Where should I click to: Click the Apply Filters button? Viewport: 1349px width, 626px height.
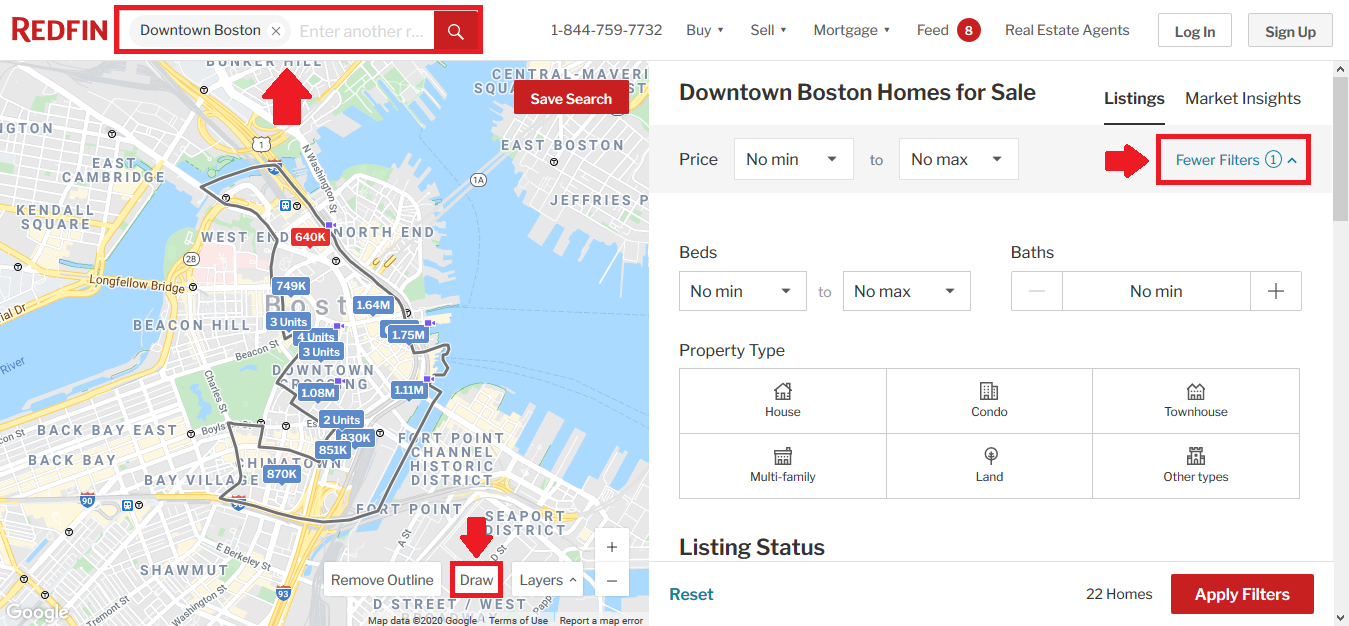[x=1242, y=593]
